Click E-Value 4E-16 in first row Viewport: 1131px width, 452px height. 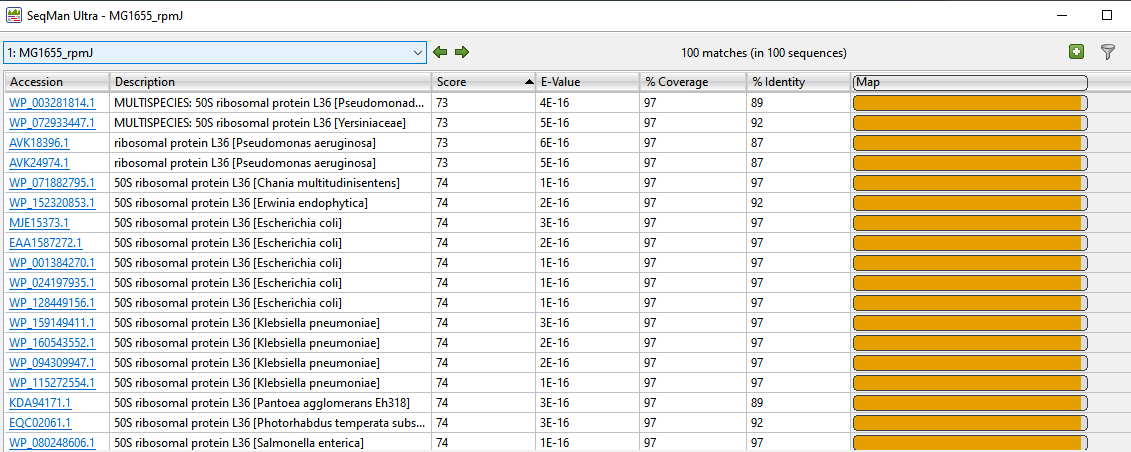554,103
